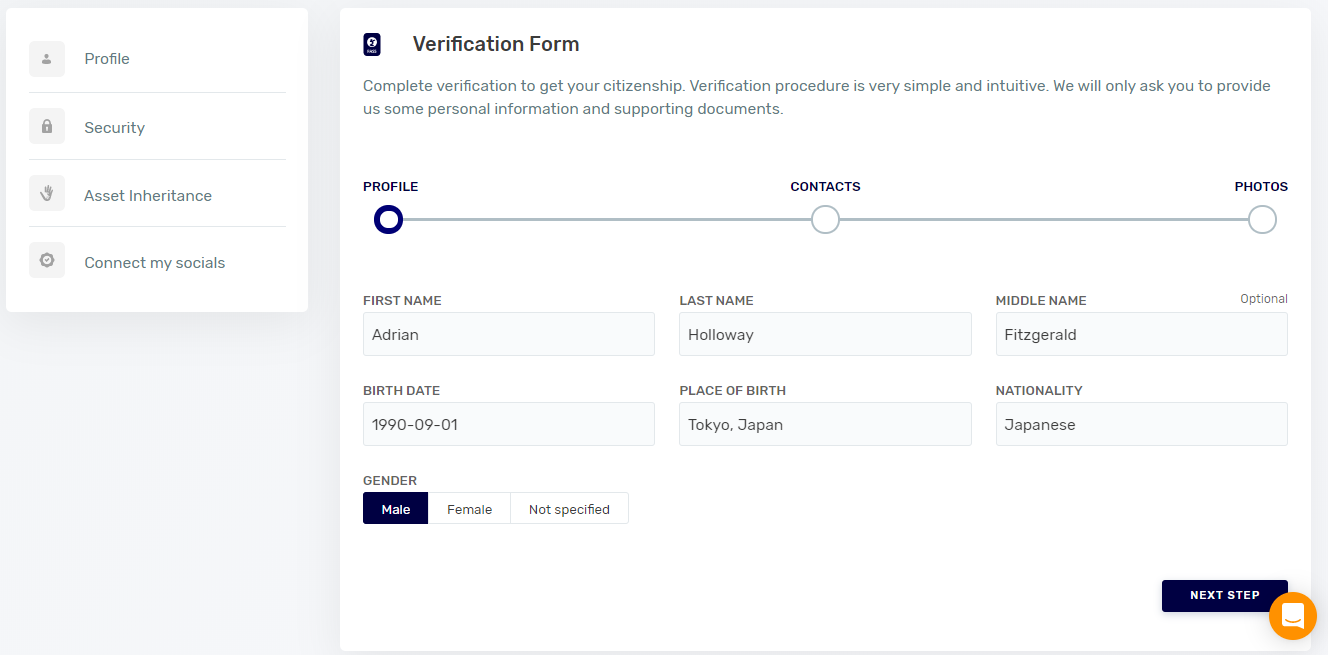Click the Profile person icon in sidebar
1328x655 pixels.
[47, 59]
